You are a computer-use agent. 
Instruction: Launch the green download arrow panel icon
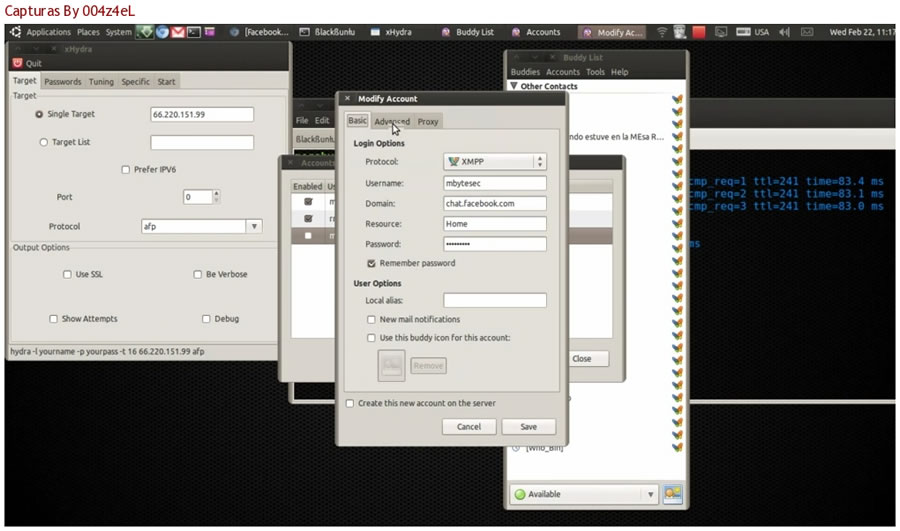[x=145, y=32]
